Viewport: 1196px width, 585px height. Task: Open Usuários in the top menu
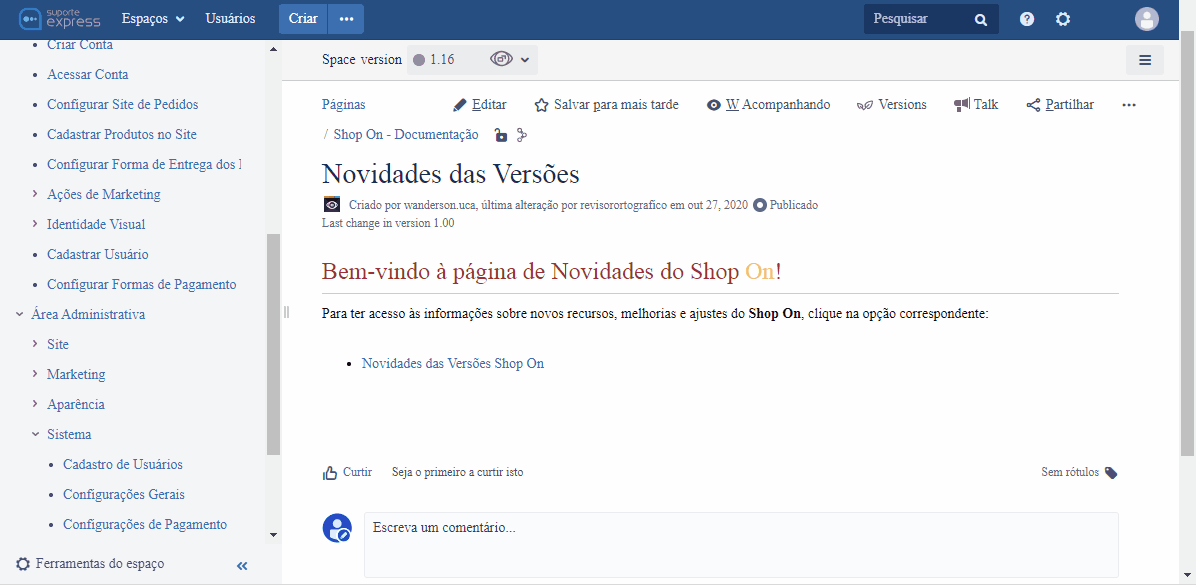(230, 19)
